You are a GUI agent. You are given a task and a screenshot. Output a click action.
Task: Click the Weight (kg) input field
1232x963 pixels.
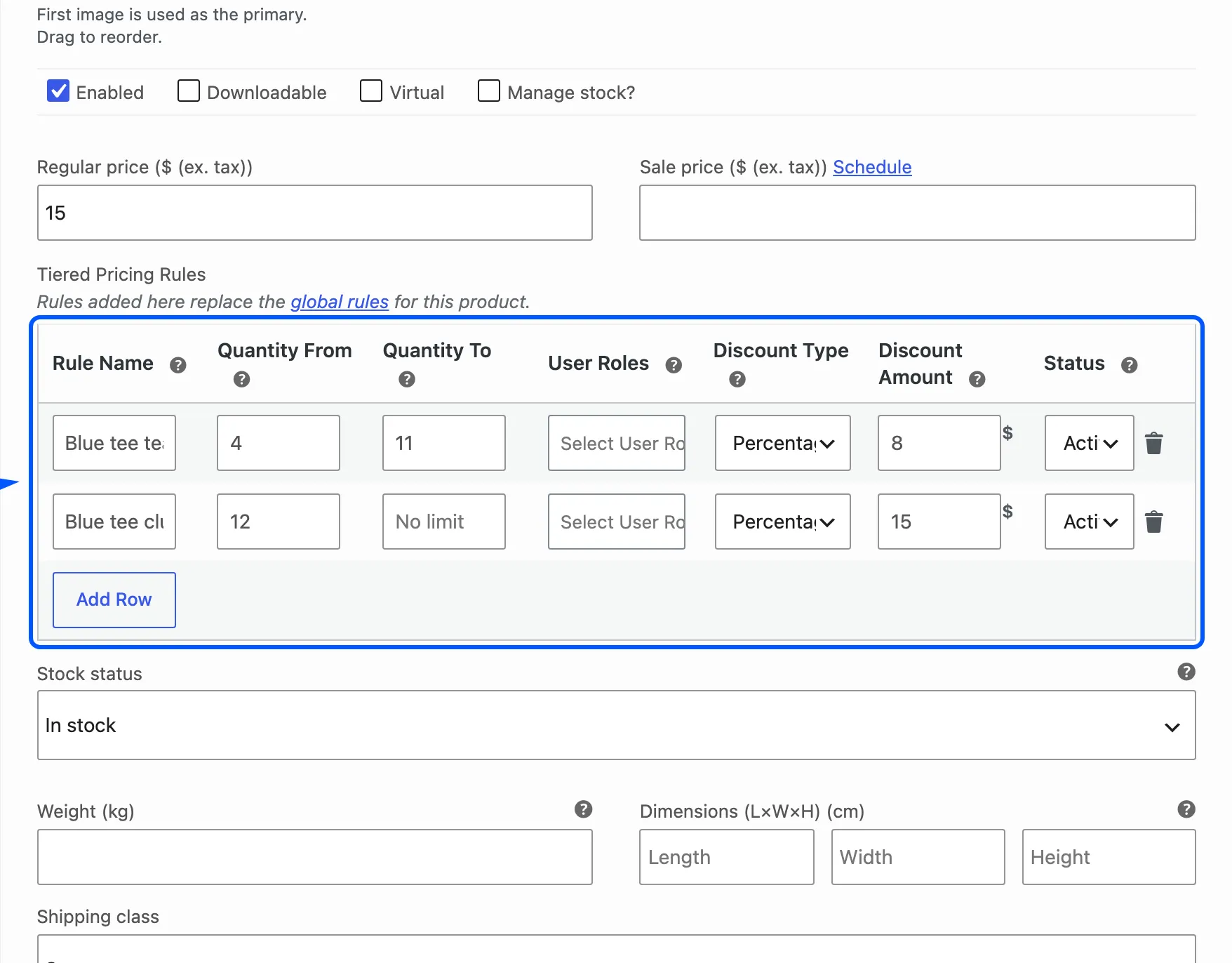(x=315, y=857)
